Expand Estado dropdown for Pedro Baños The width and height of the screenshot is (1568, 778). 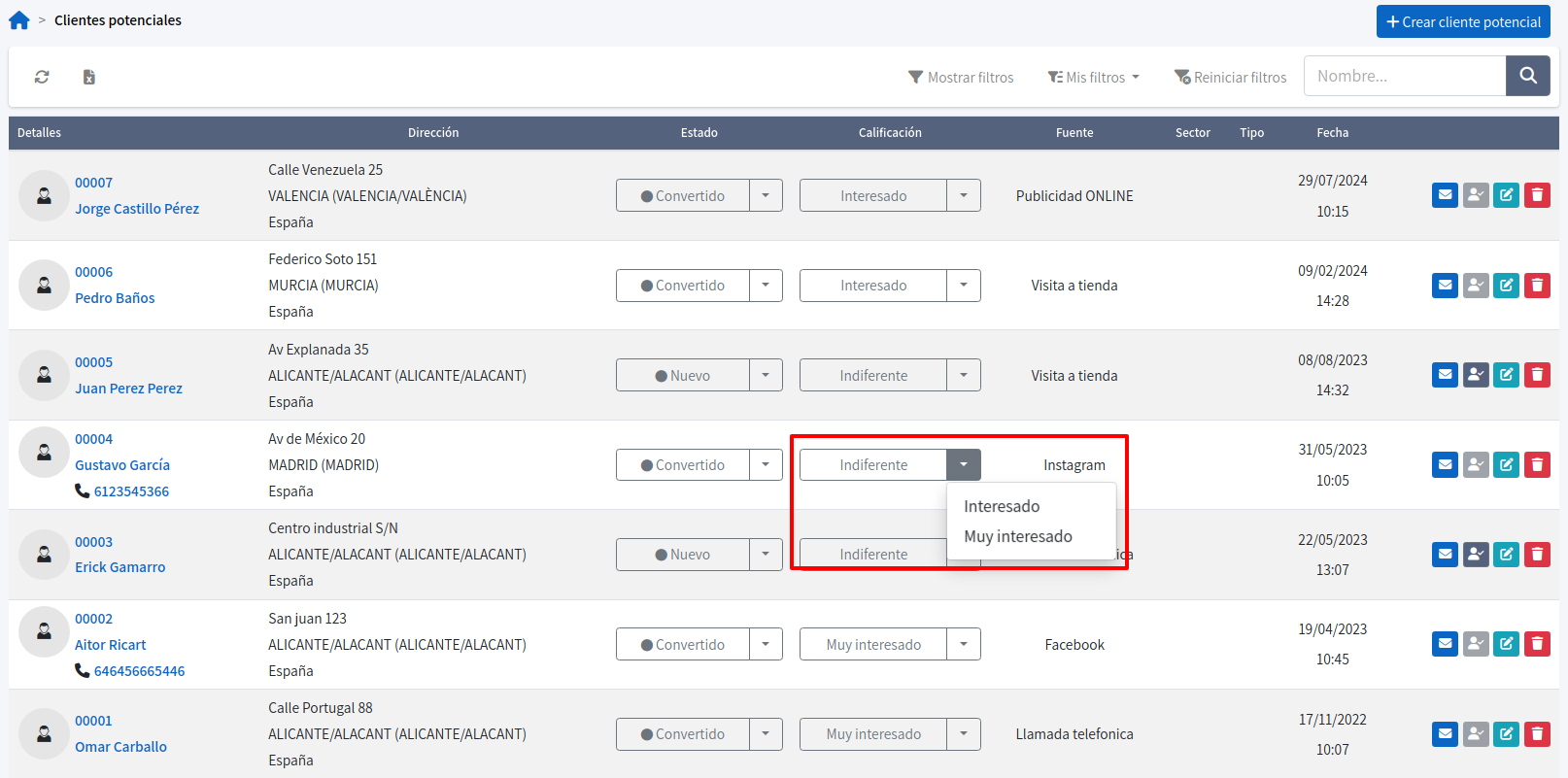coord(766,286)
